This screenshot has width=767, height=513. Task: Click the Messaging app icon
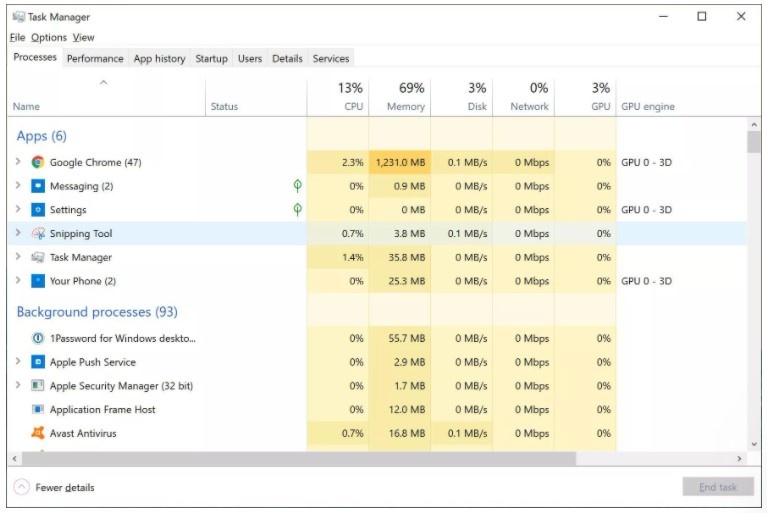[x=38, y=186]
